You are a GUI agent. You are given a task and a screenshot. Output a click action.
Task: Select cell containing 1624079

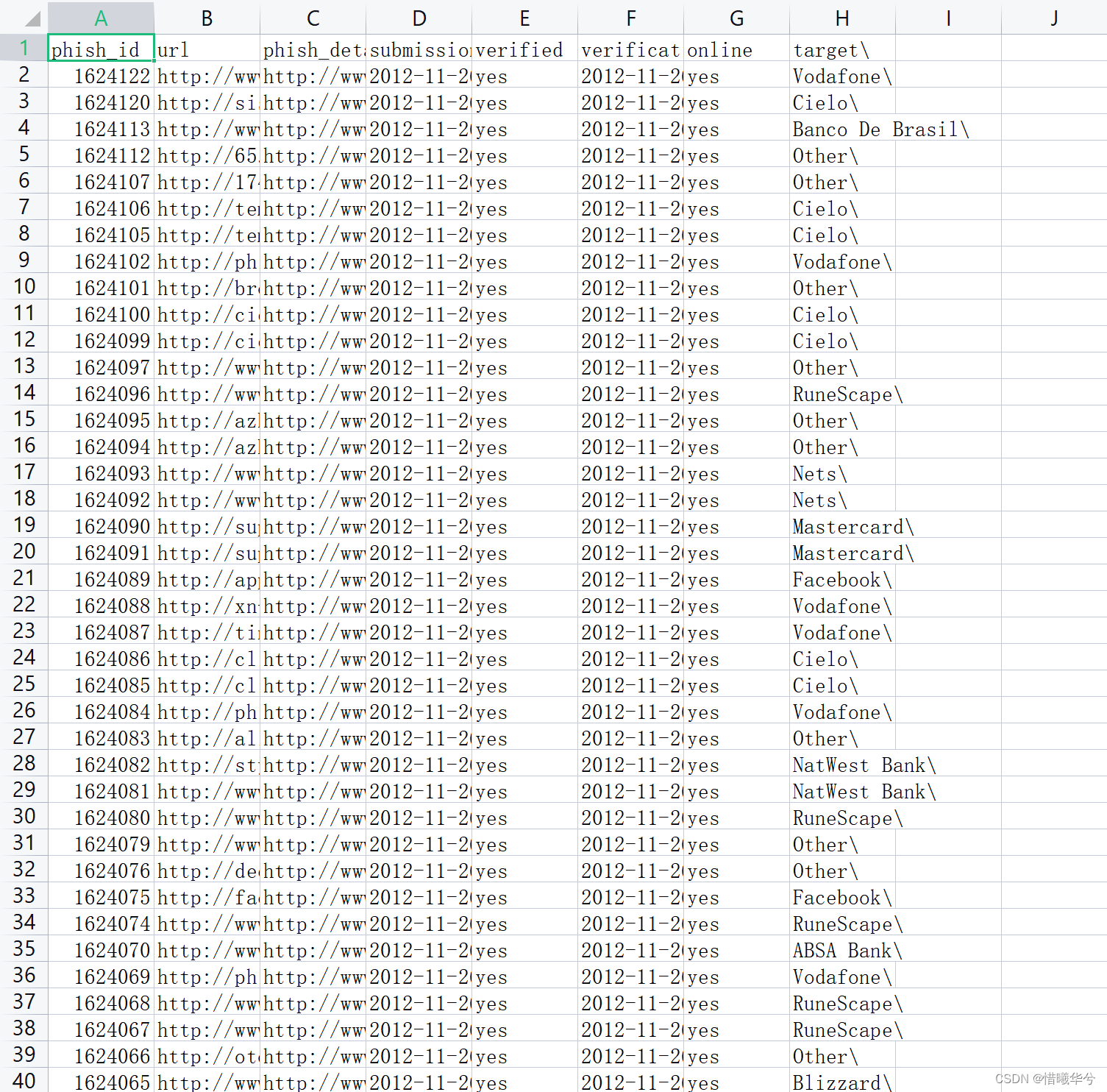coord(101,843)
